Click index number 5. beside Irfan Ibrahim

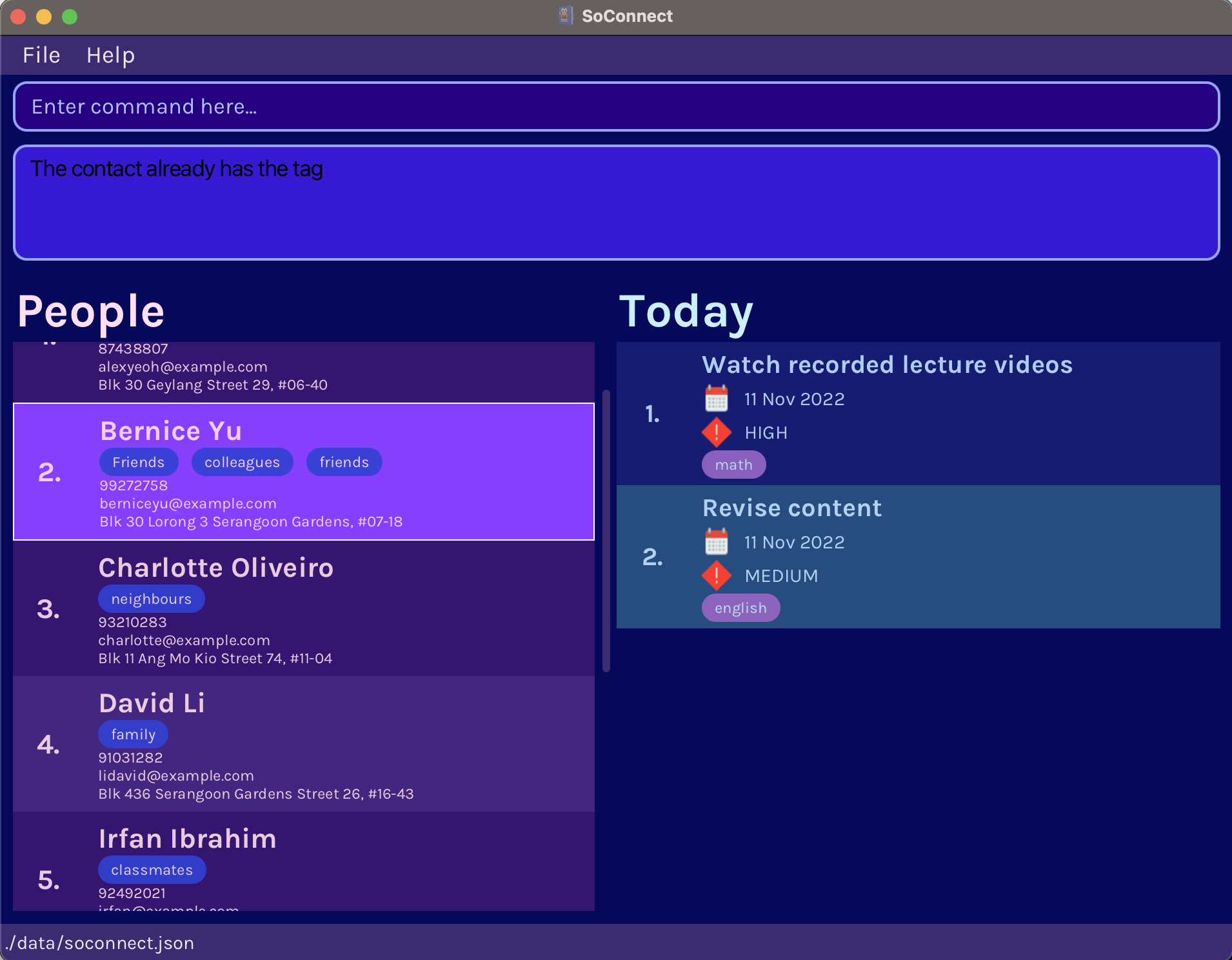coord(49,880)
